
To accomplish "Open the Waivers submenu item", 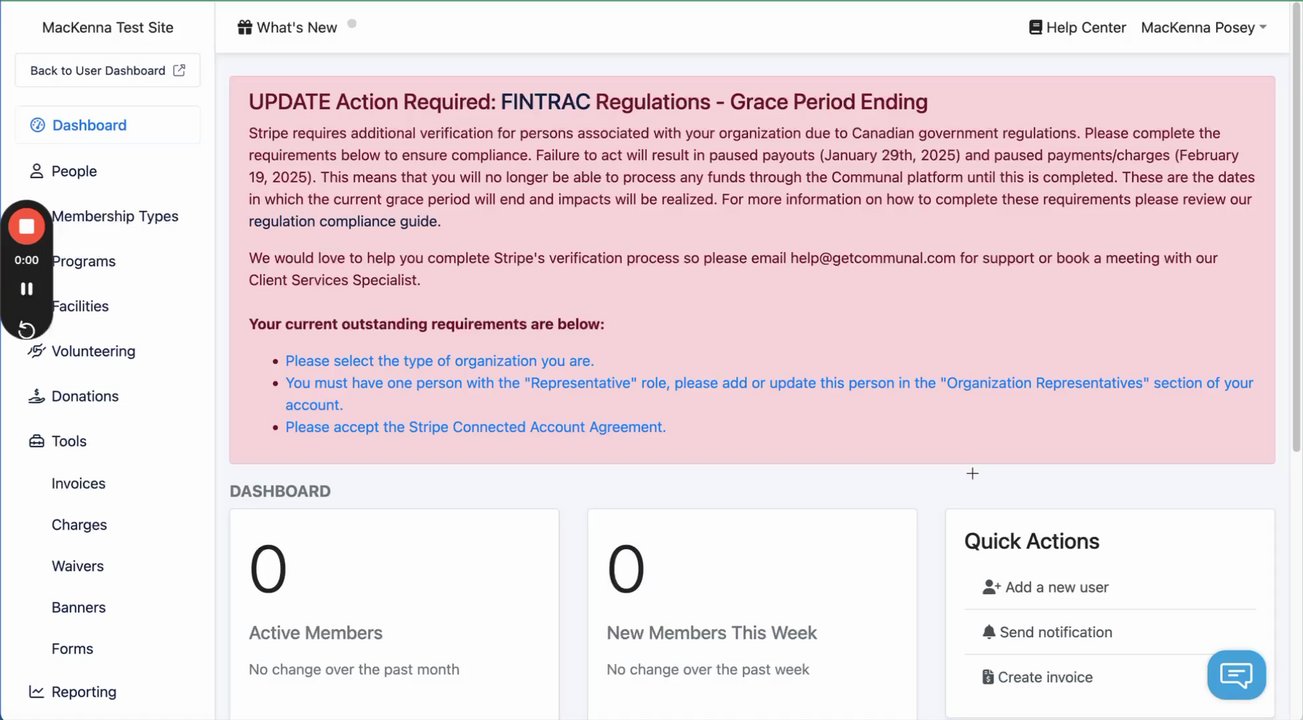I will coord(77,566).
